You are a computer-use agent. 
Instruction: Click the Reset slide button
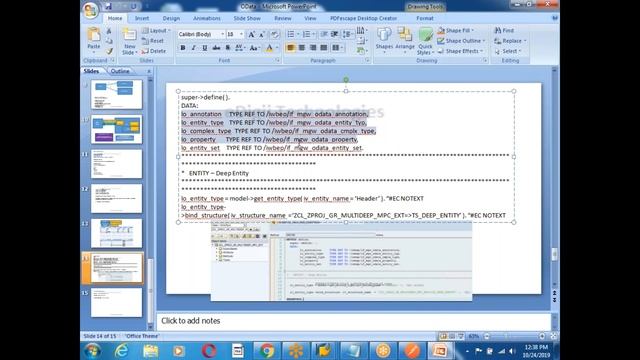(153, 41)
